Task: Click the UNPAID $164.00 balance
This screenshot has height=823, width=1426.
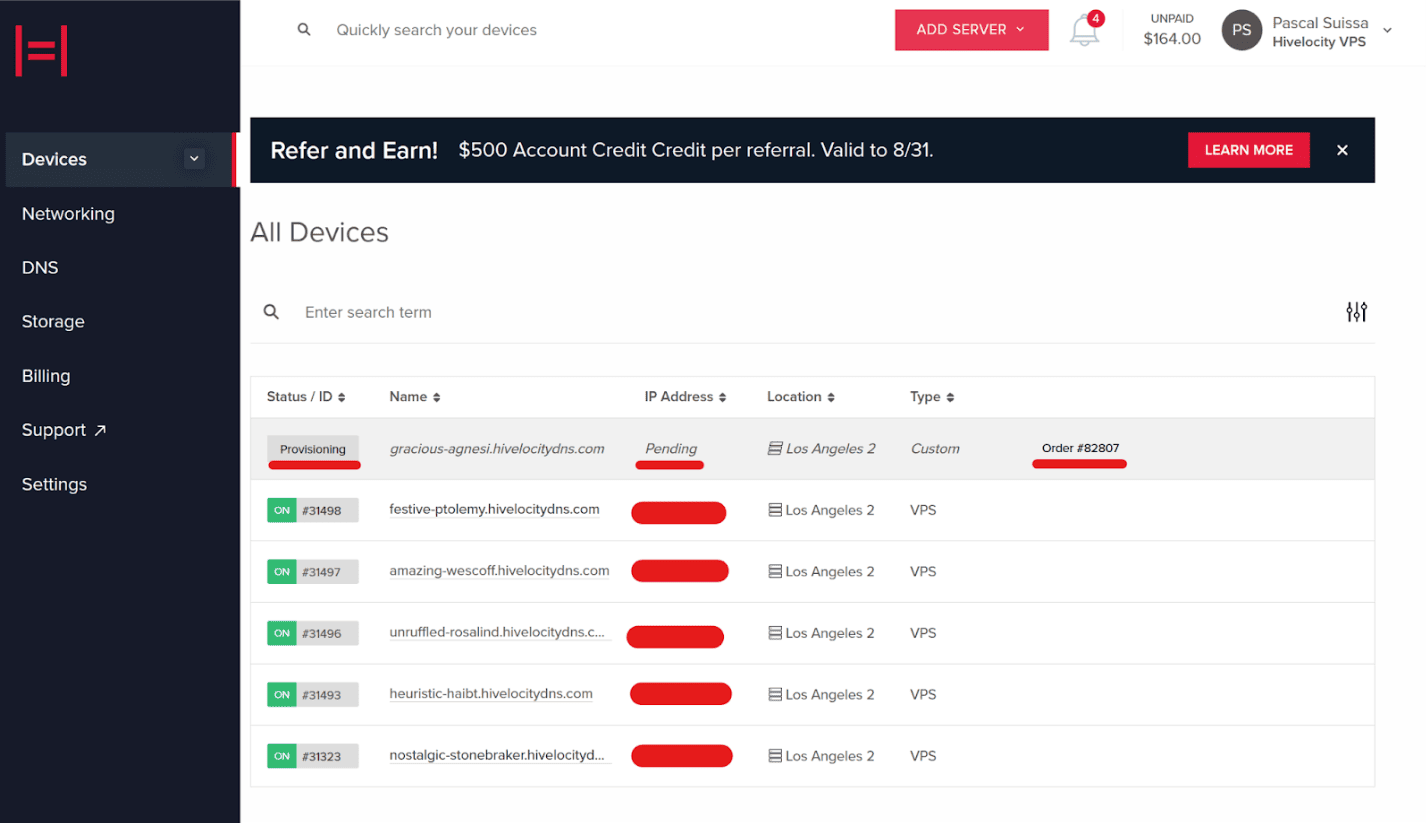Action: (x=1172, y=30)
